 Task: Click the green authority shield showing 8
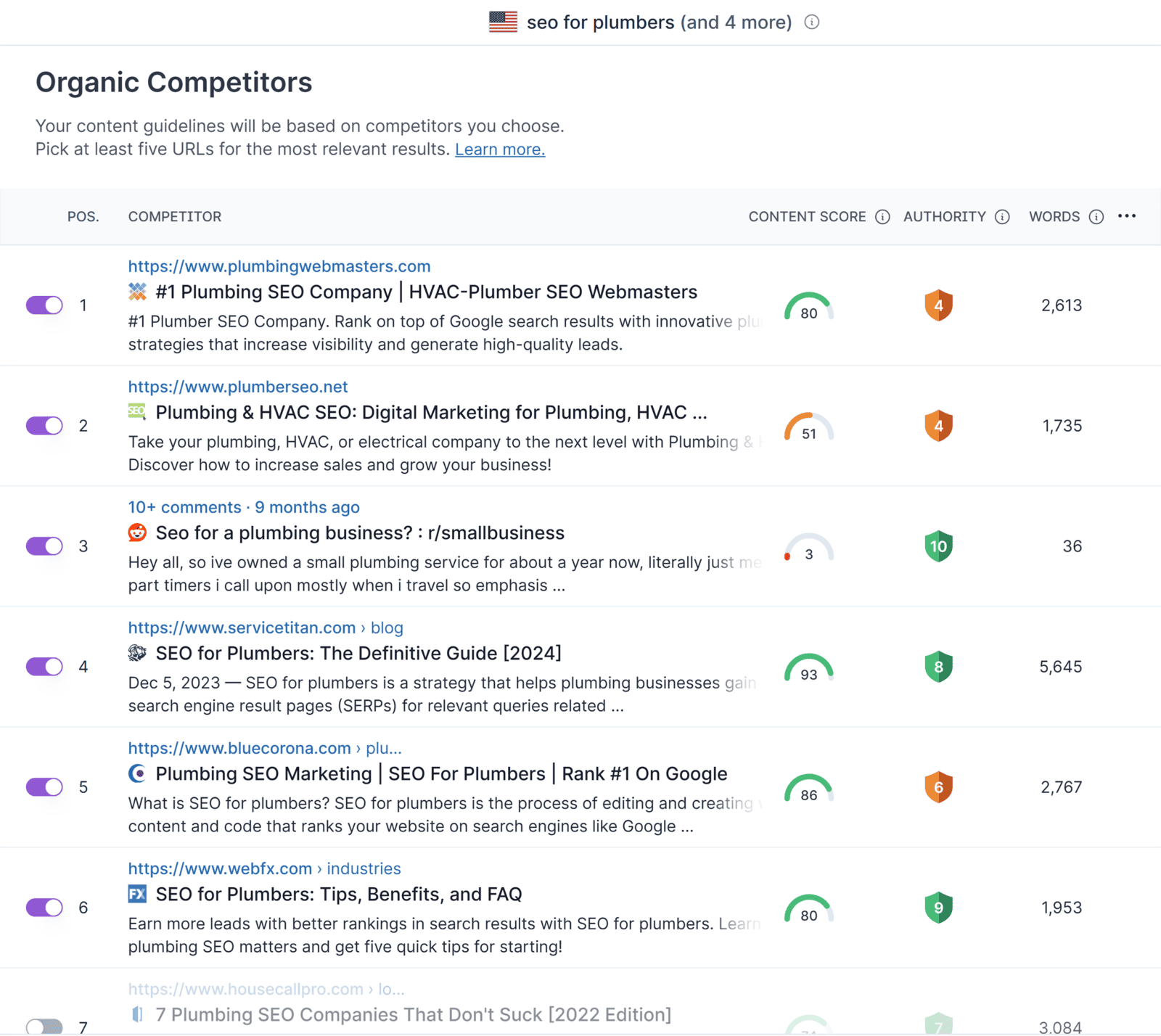[x=938, y=666]
